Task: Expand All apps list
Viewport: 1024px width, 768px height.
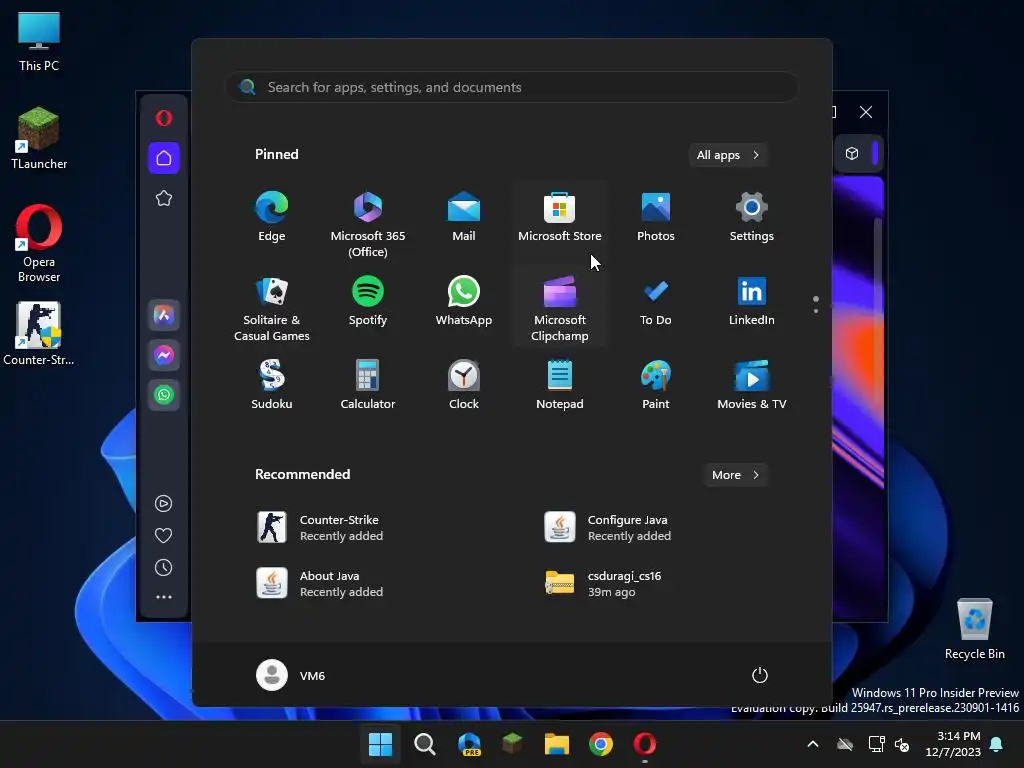Action: coord(728,155)
